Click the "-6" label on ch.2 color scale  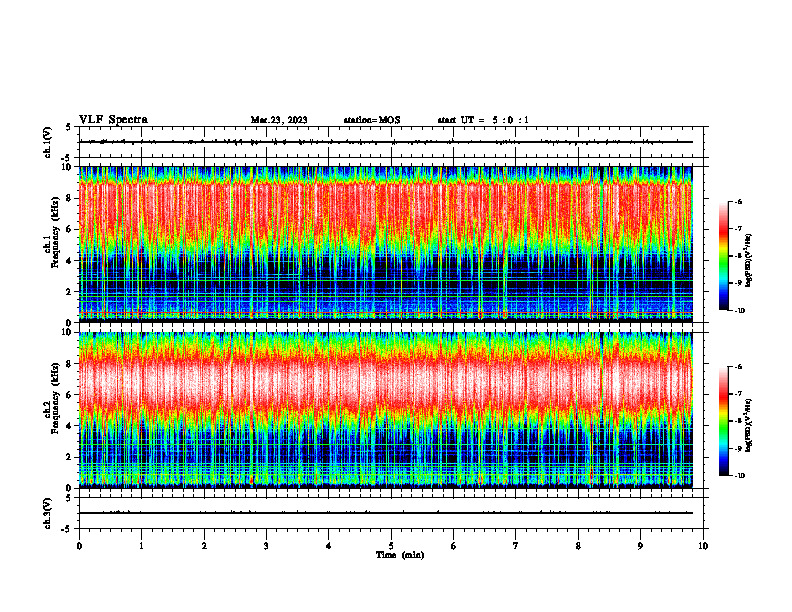click(739, 367)
